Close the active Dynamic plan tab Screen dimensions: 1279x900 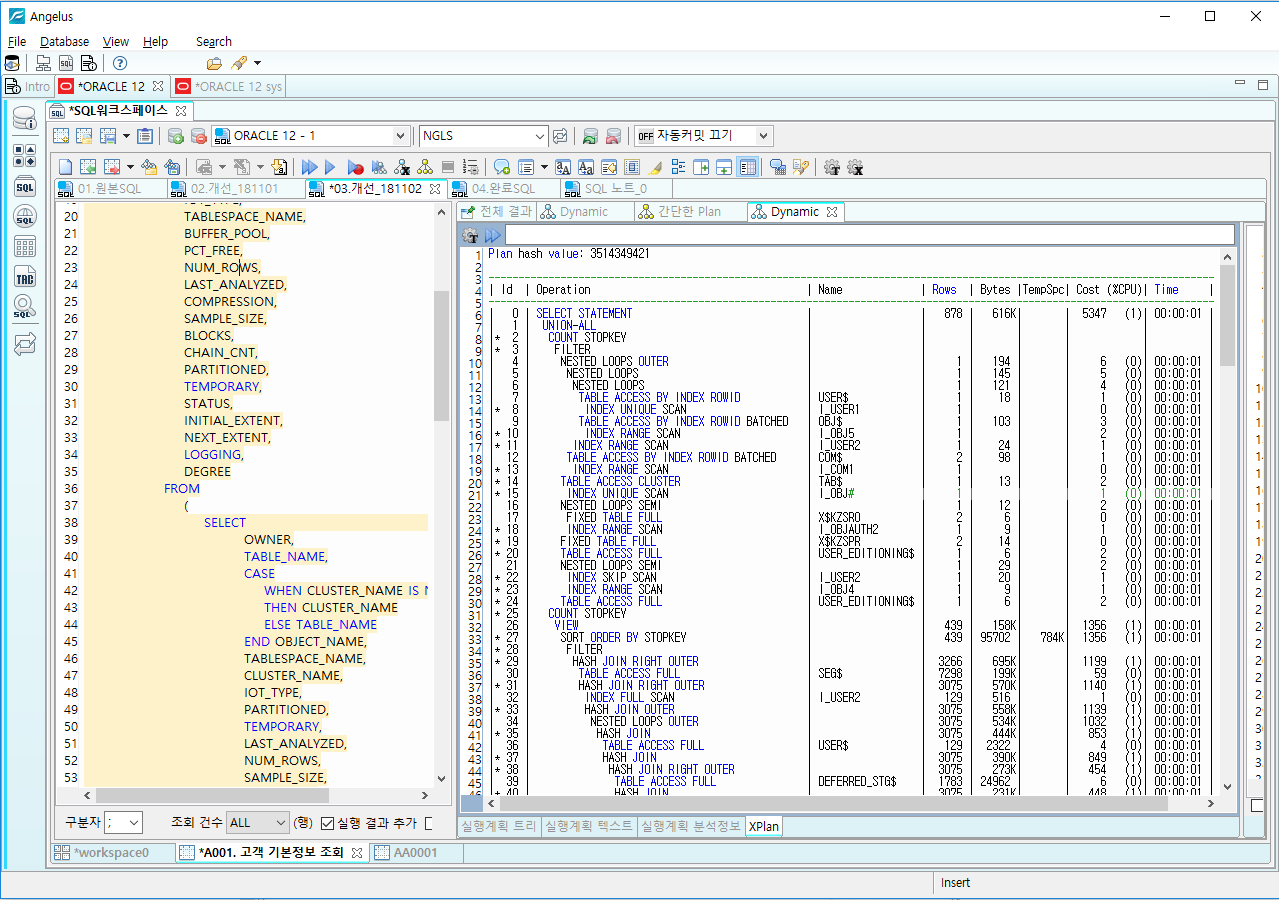click(x=833, y=212)
